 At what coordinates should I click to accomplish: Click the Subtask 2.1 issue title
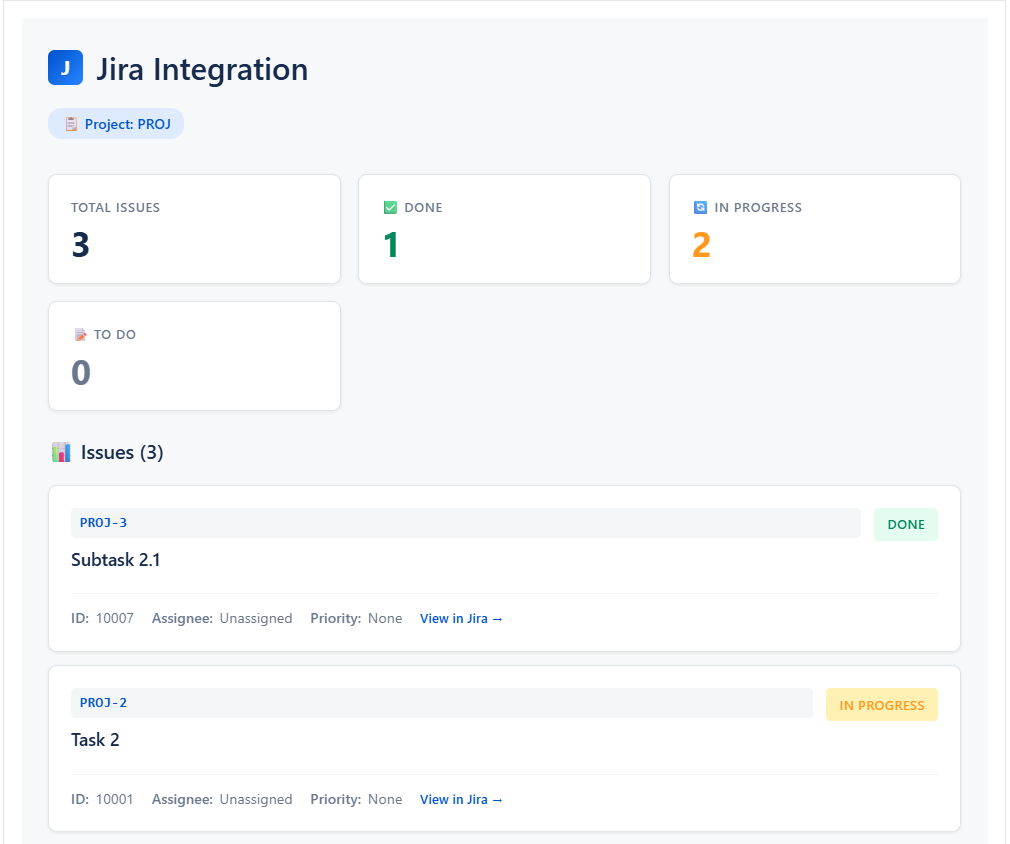click(x=115, y=559)
